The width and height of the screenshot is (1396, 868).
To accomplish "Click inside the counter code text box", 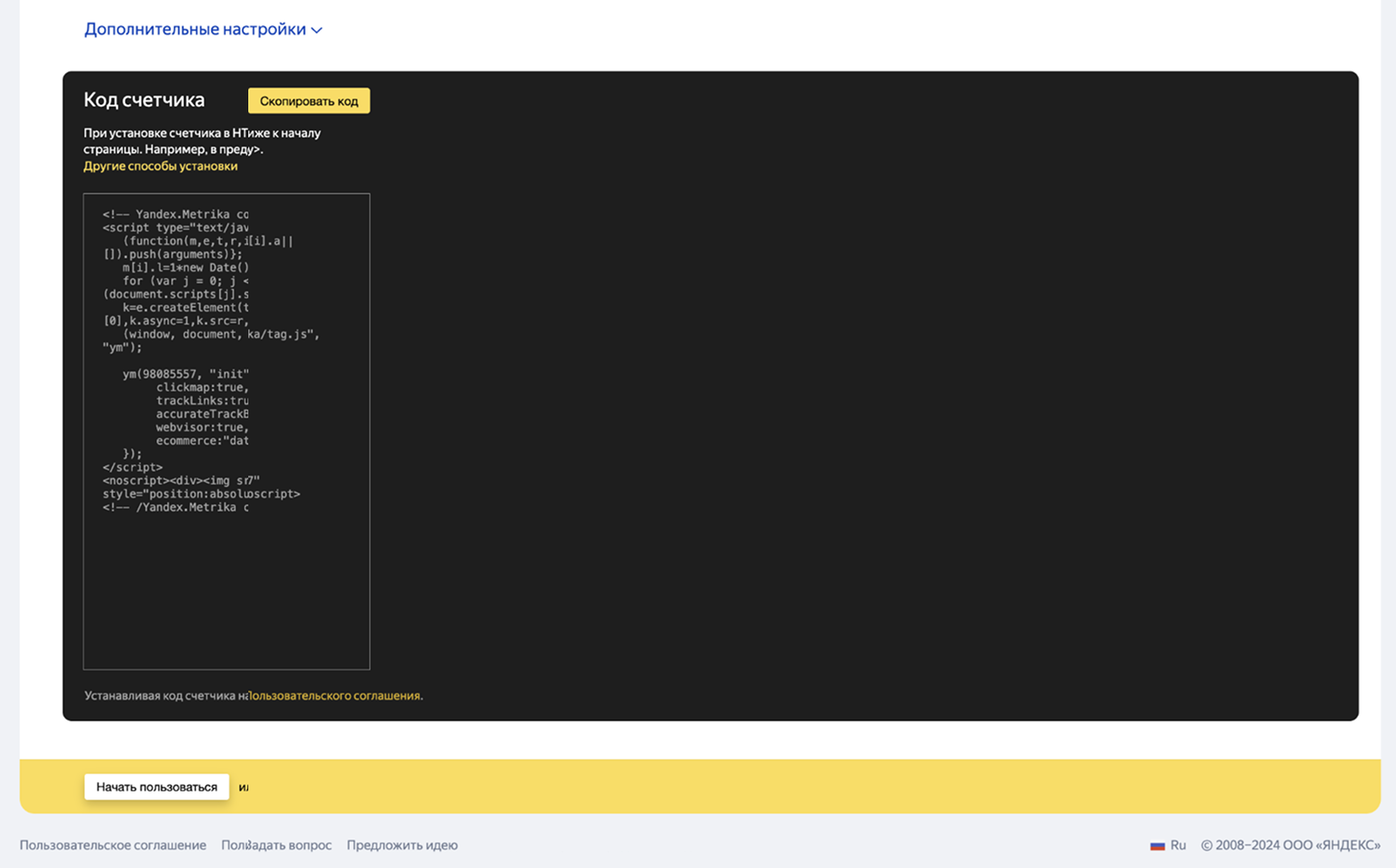I will click(x=227, y=431).
